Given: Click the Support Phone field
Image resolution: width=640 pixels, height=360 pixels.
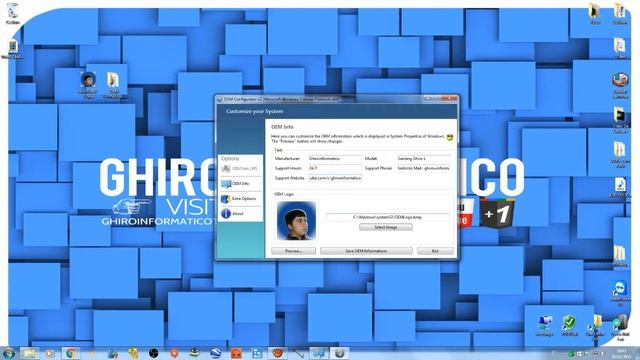Looking at the screenshot, I should (424, 168).
